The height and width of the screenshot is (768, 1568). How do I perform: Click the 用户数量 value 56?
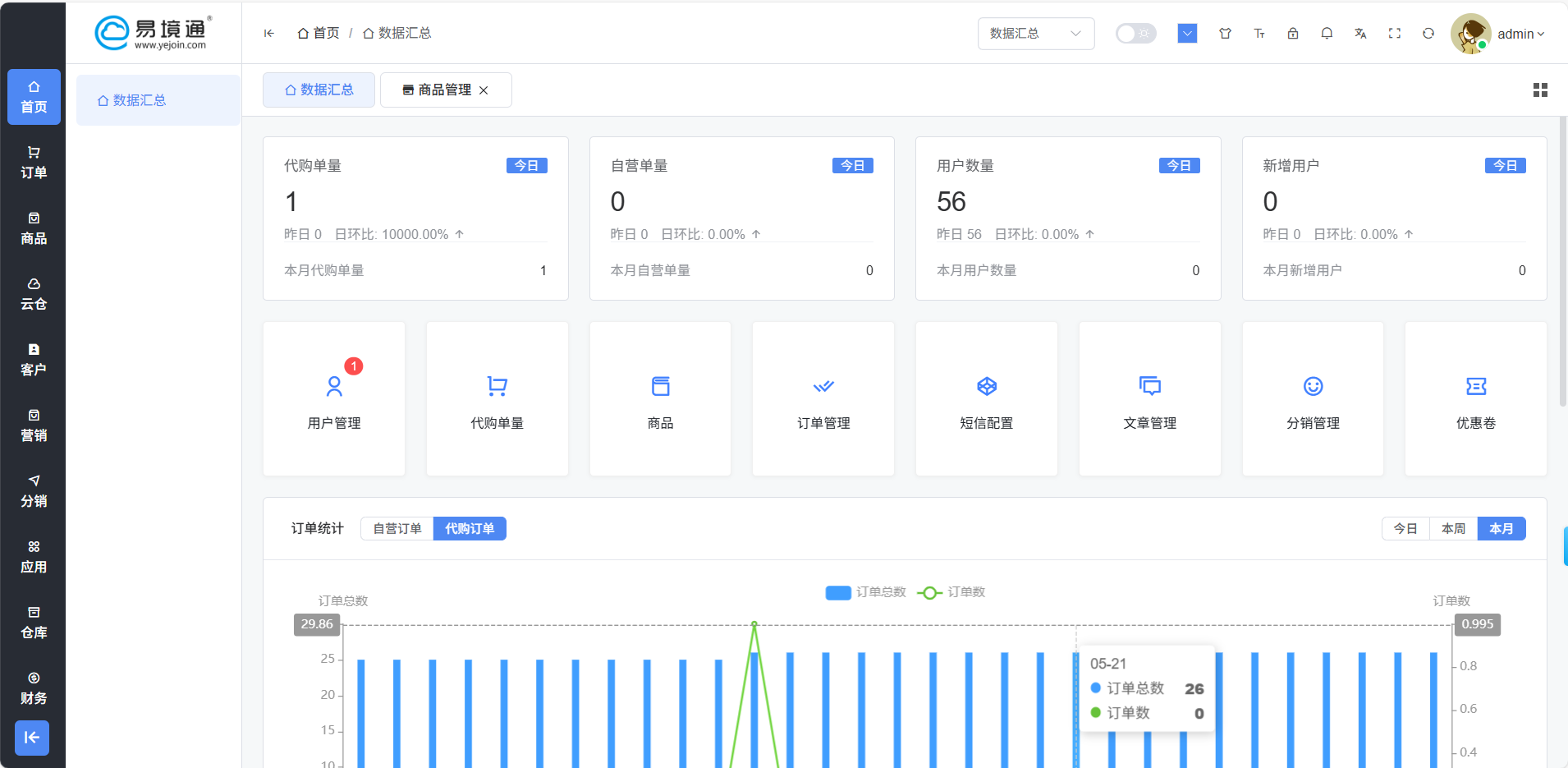click(951, 201)
